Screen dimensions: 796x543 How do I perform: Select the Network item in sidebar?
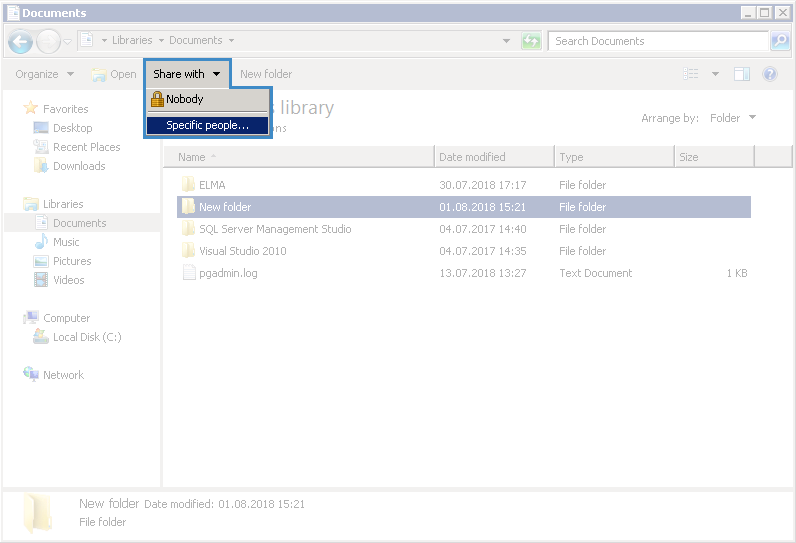[x=63, y=375]
